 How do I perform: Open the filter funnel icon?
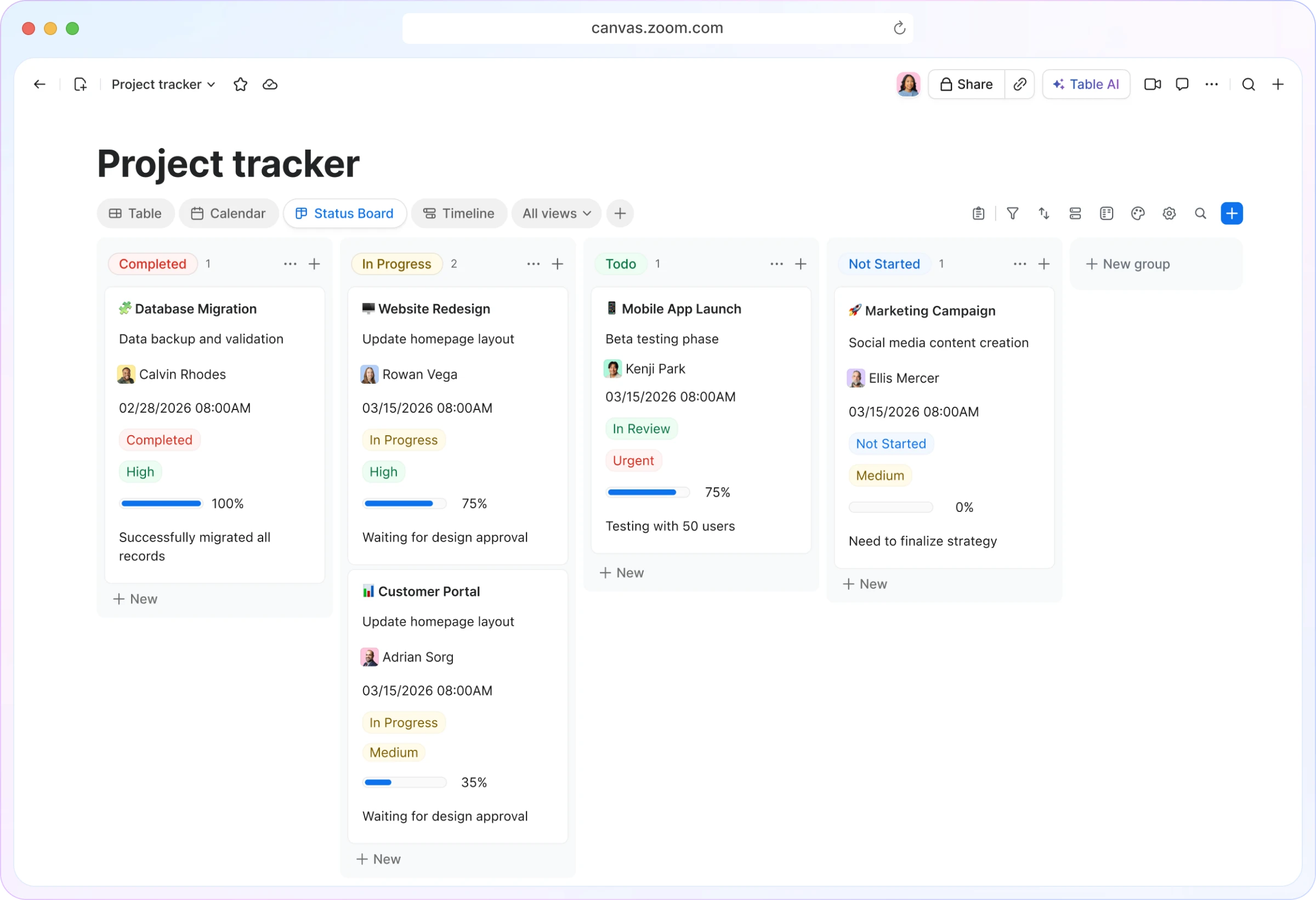tap(1012, 213)
